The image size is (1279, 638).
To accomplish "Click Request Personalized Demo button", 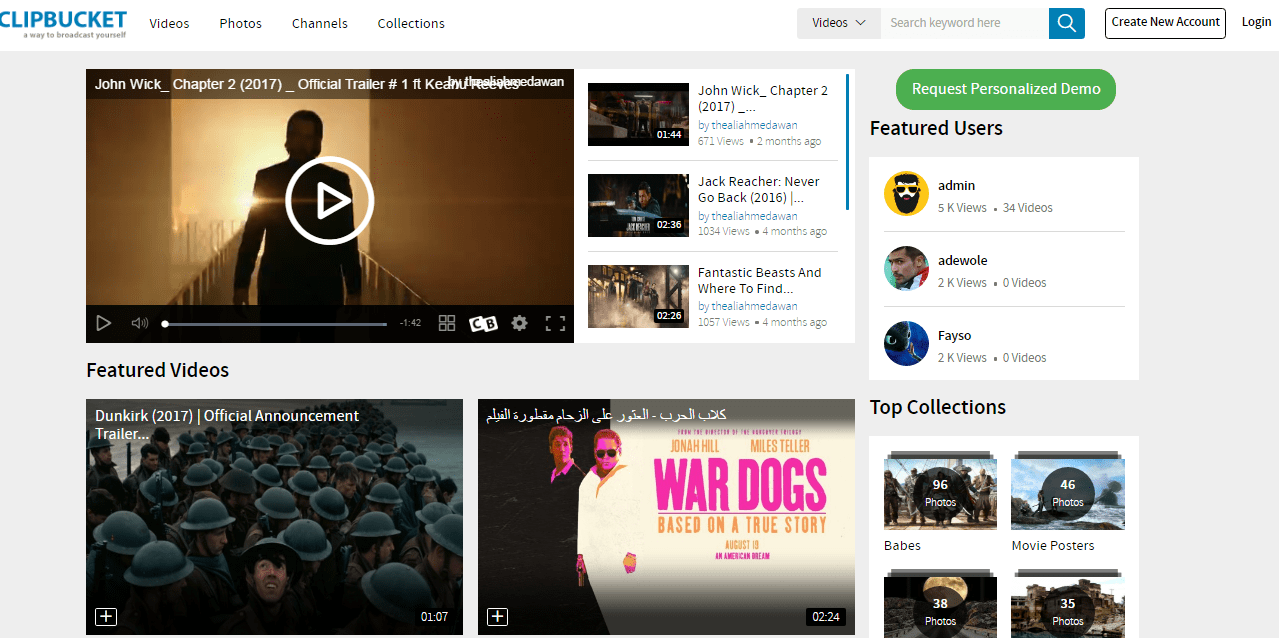I will pyautogui.click(x=1006, y=89).
